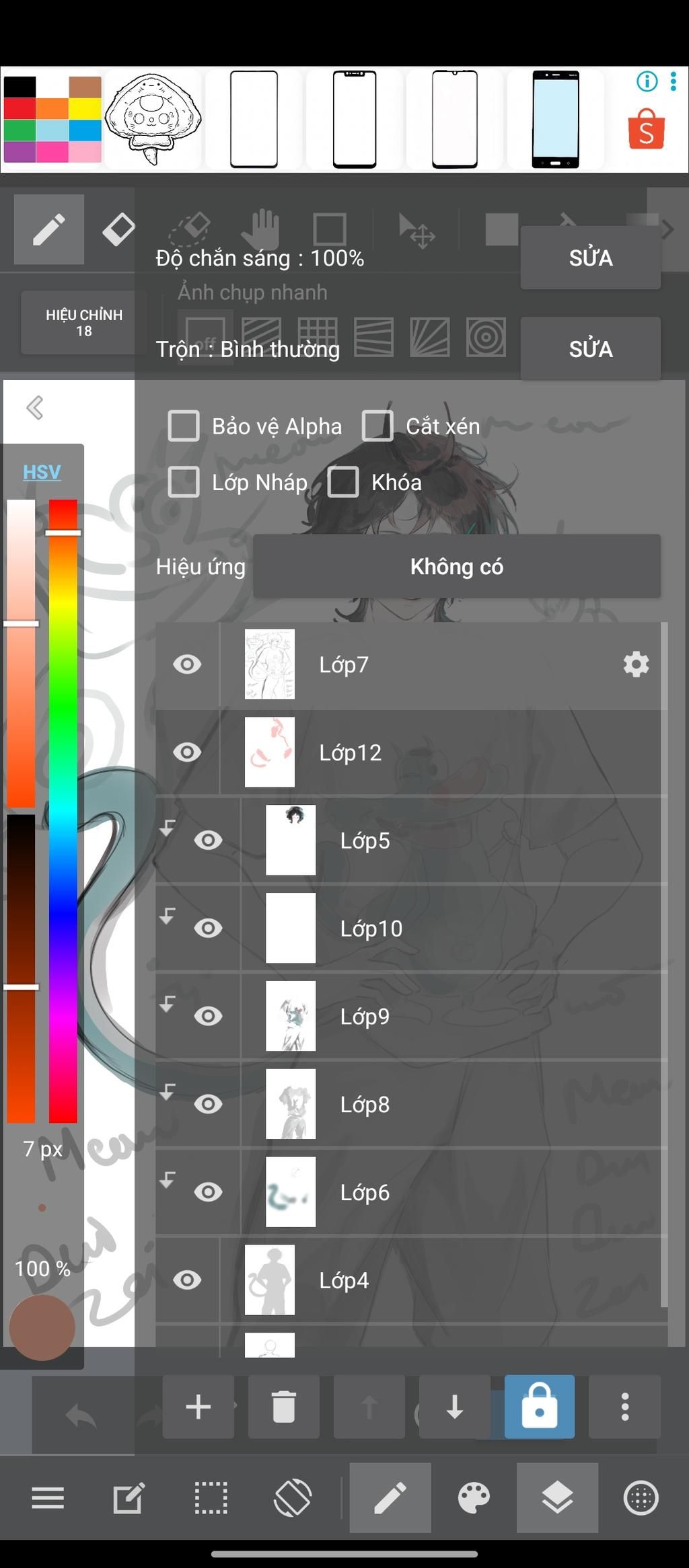Delete layer using trash can icon
689x1568 pixels.
pos(283,1407)
